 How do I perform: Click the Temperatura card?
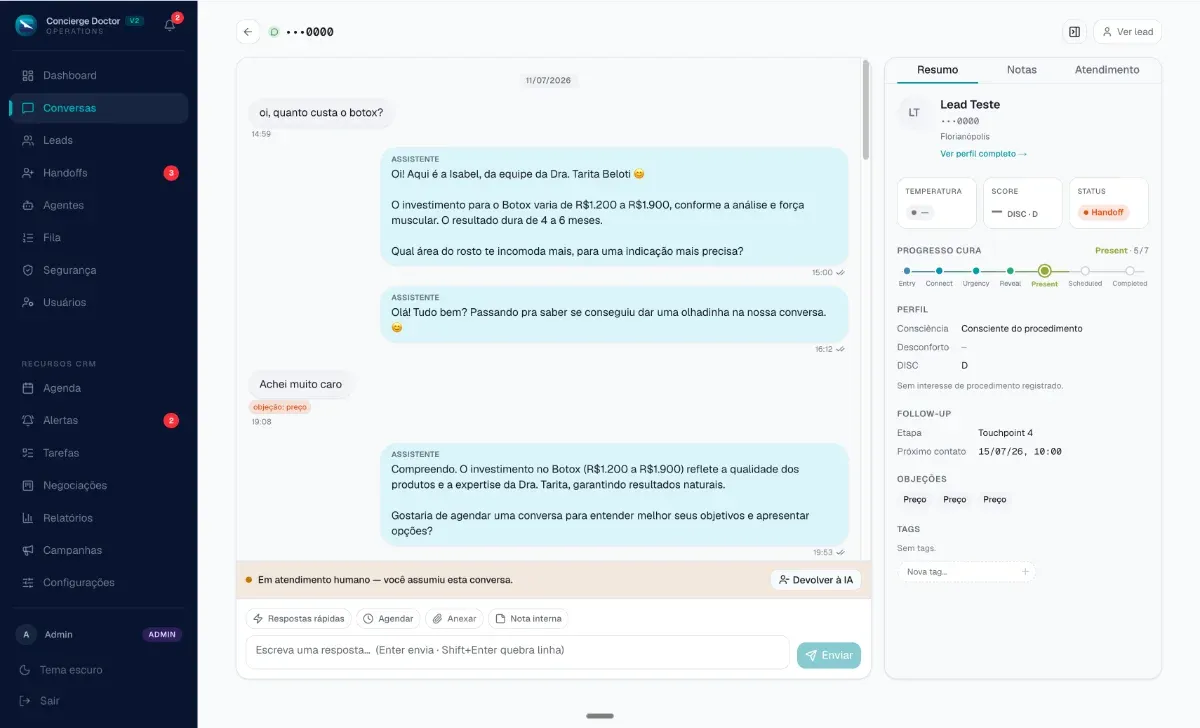click(936, 203)
